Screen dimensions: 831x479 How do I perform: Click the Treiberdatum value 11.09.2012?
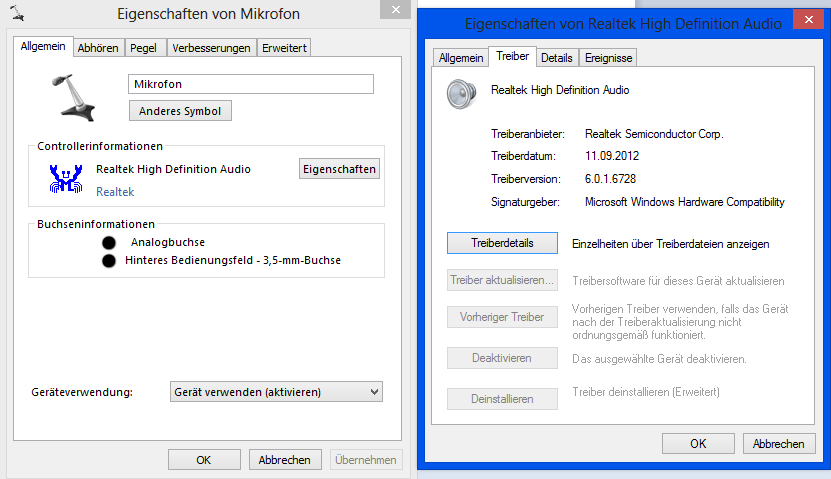click(612, 156)
